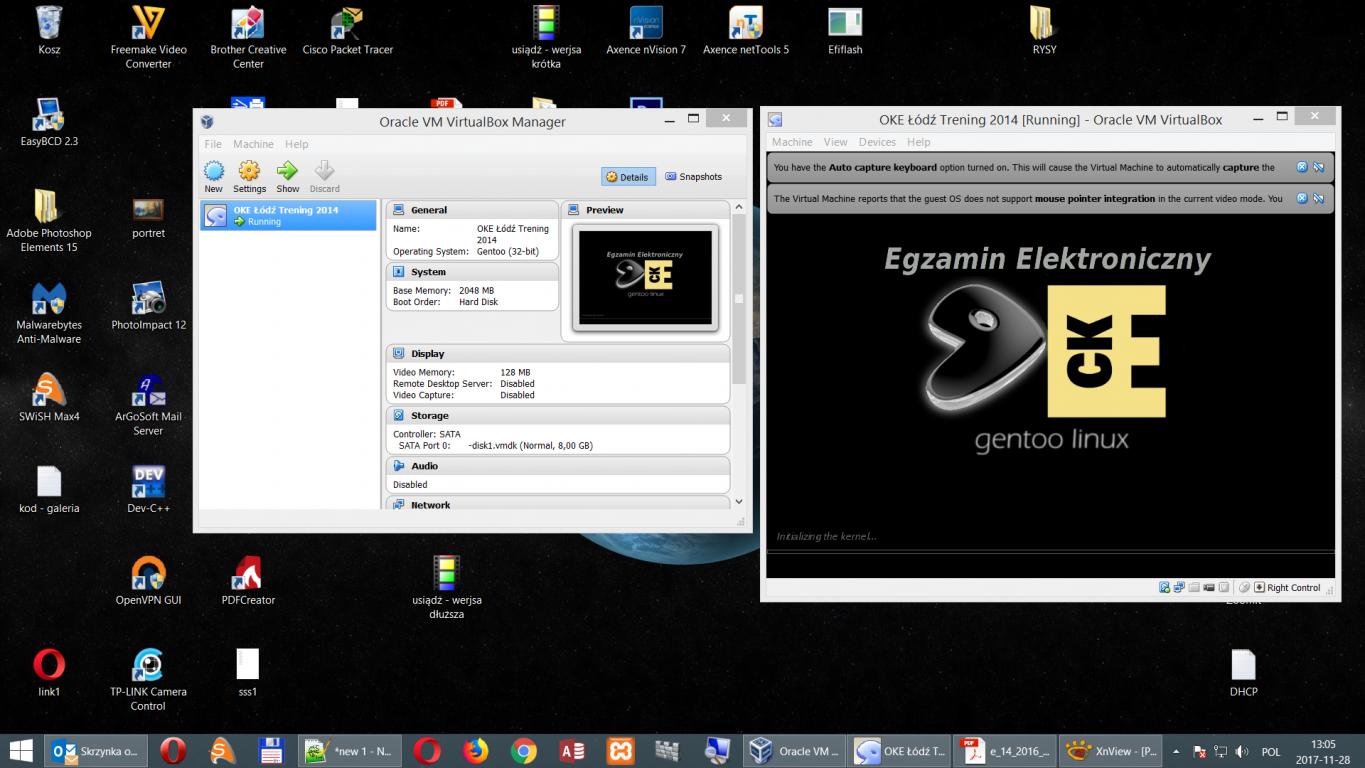Show hidden tray icons arrow
The width and height of the screenshot is (1365, 768).
[x=1175, y=751]
